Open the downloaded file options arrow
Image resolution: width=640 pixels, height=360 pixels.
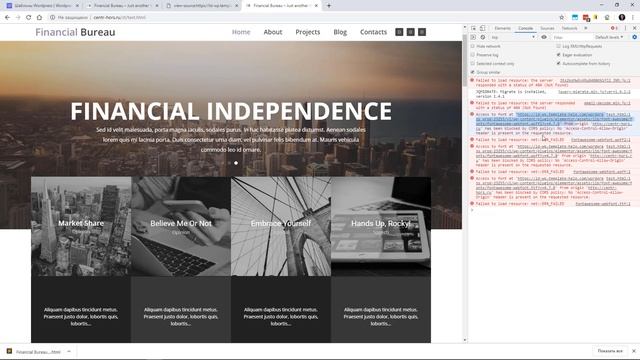click(69, 351)
